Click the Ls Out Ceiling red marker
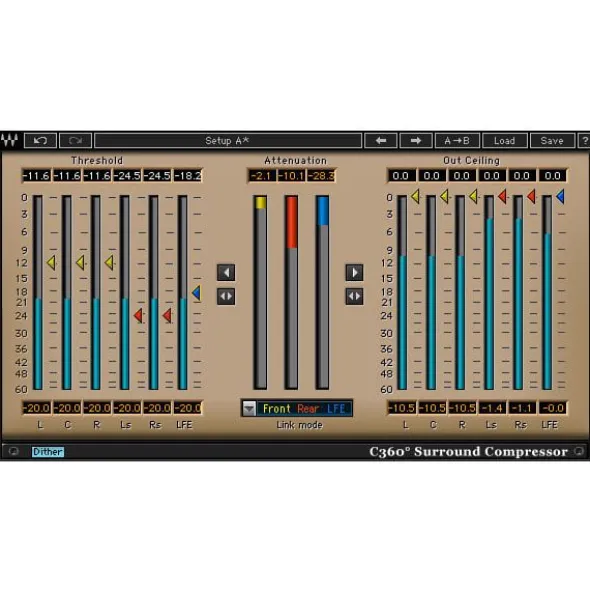This screenshot has height=591, width=590. [503, 196]
